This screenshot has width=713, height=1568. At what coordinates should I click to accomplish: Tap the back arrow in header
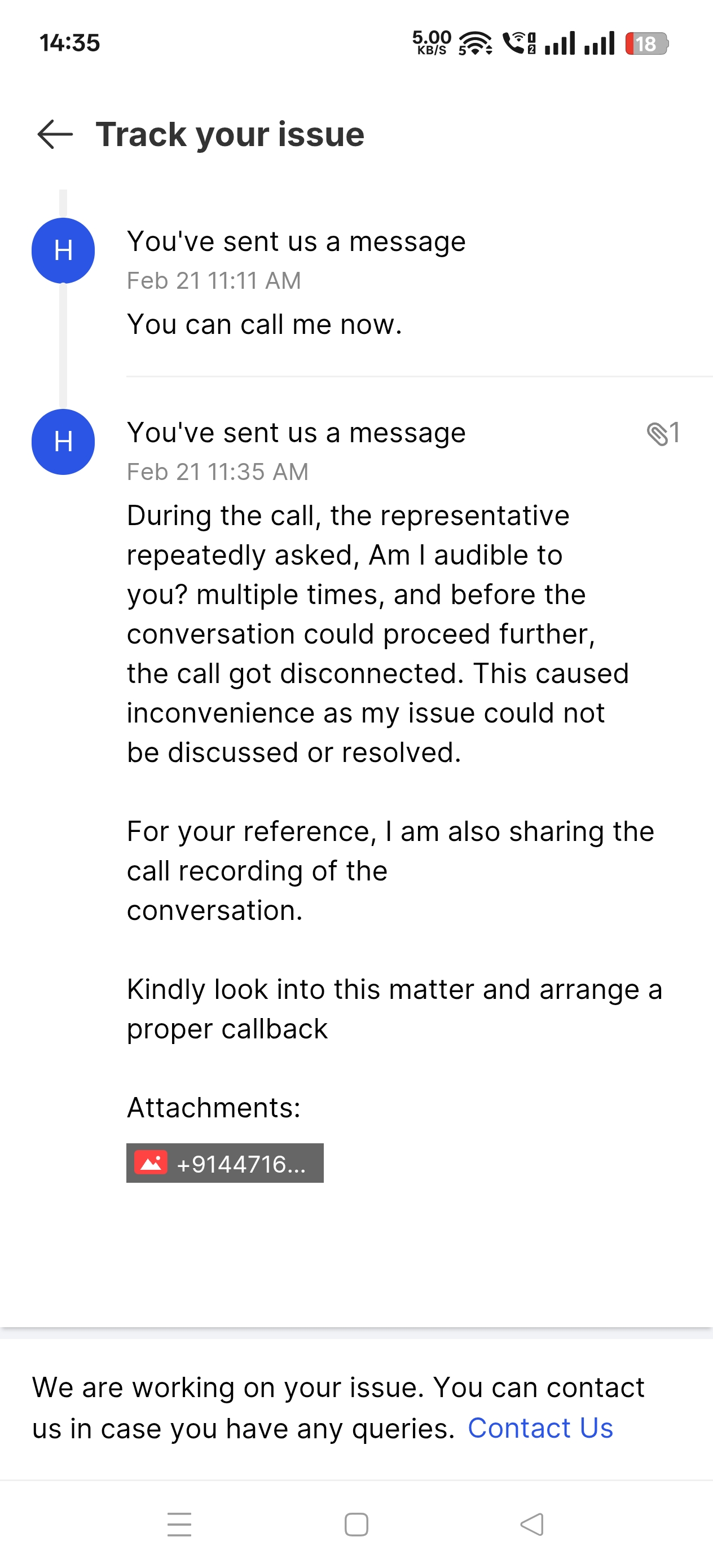(55, 135)
